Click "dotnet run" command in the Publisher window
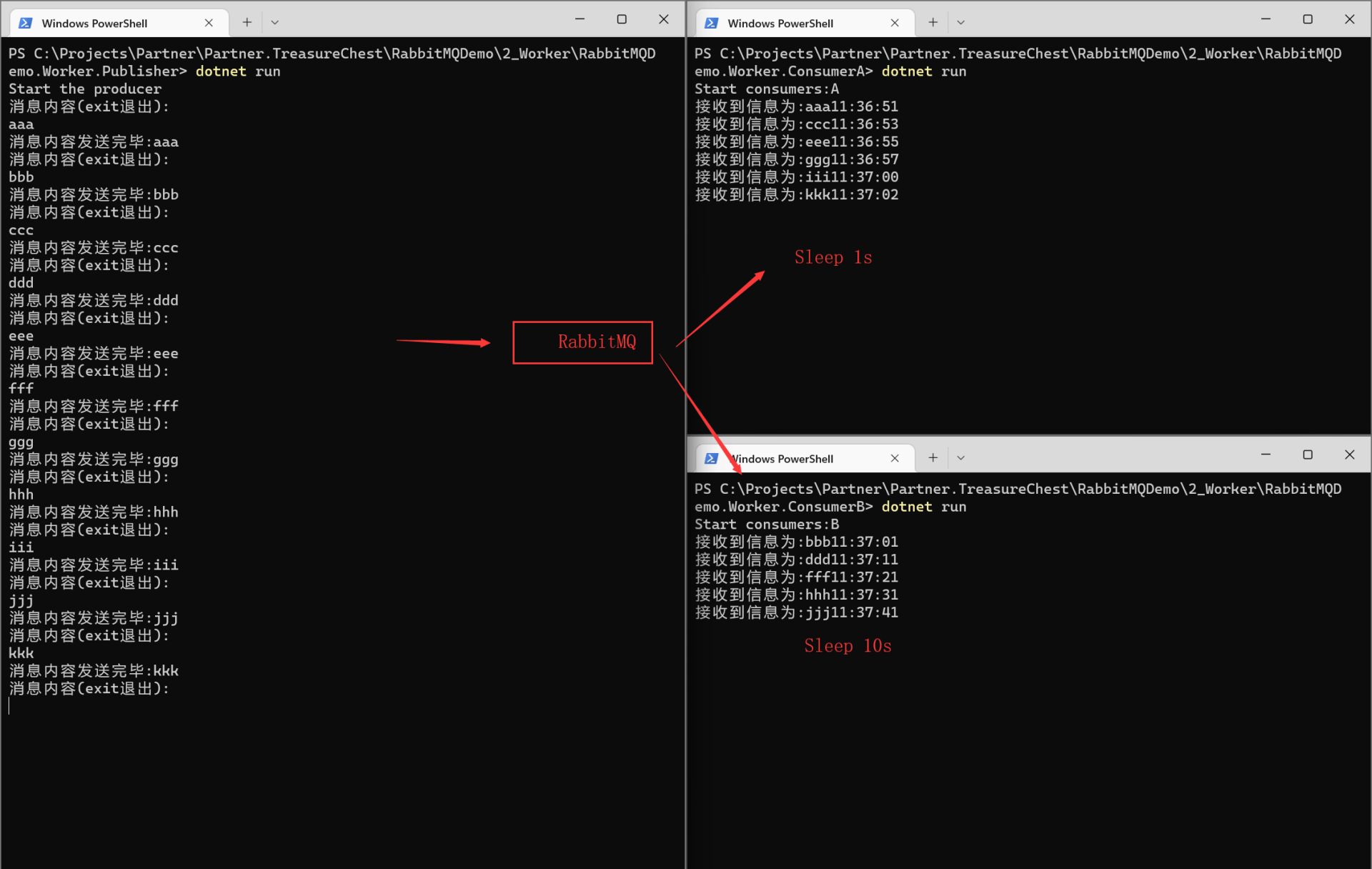The height and width of the screenshot is (869, 1372). [x=238, y=71]
